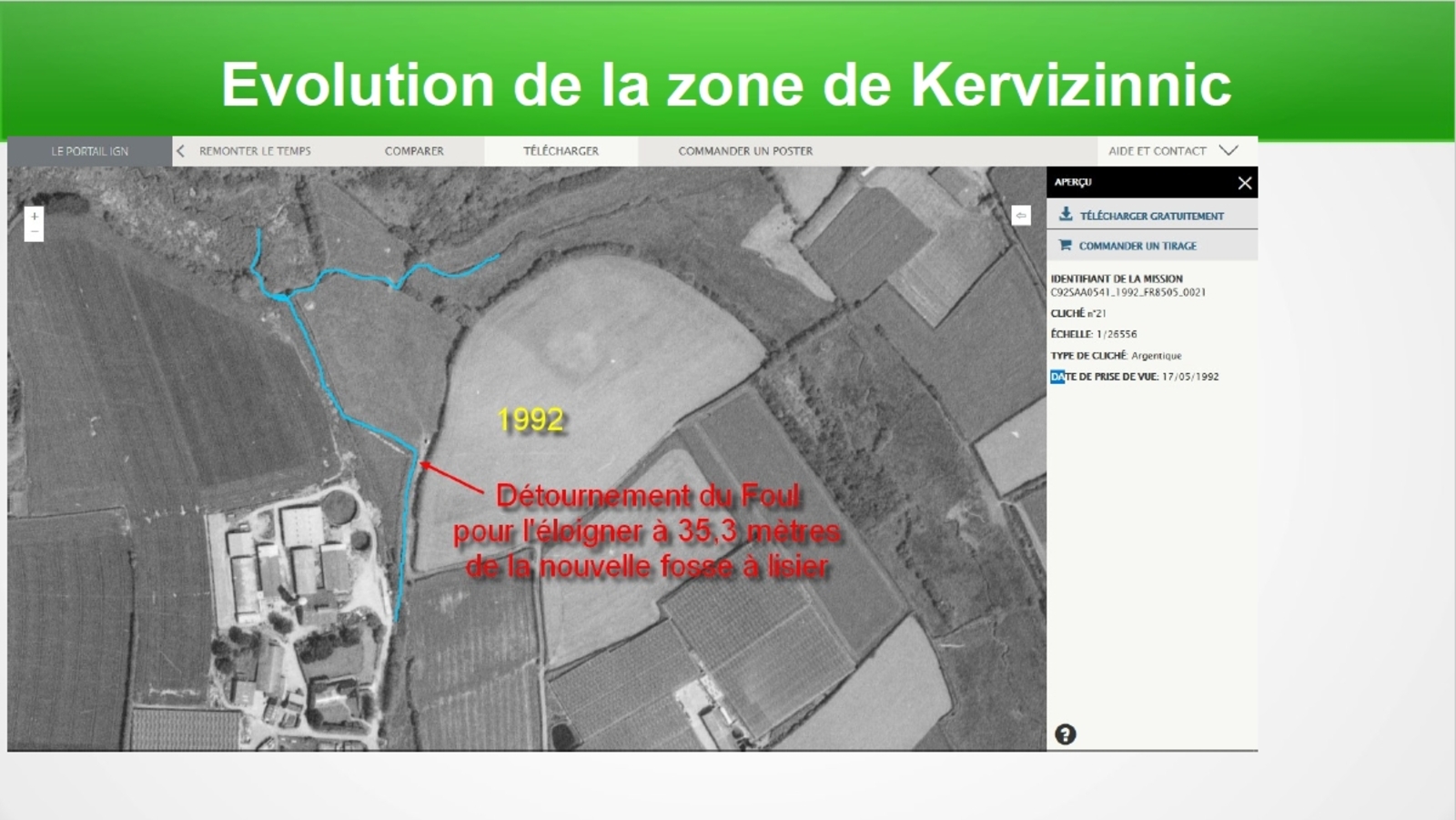
Task: Zoom in with the map plus button
Action: tap(34, 217)
